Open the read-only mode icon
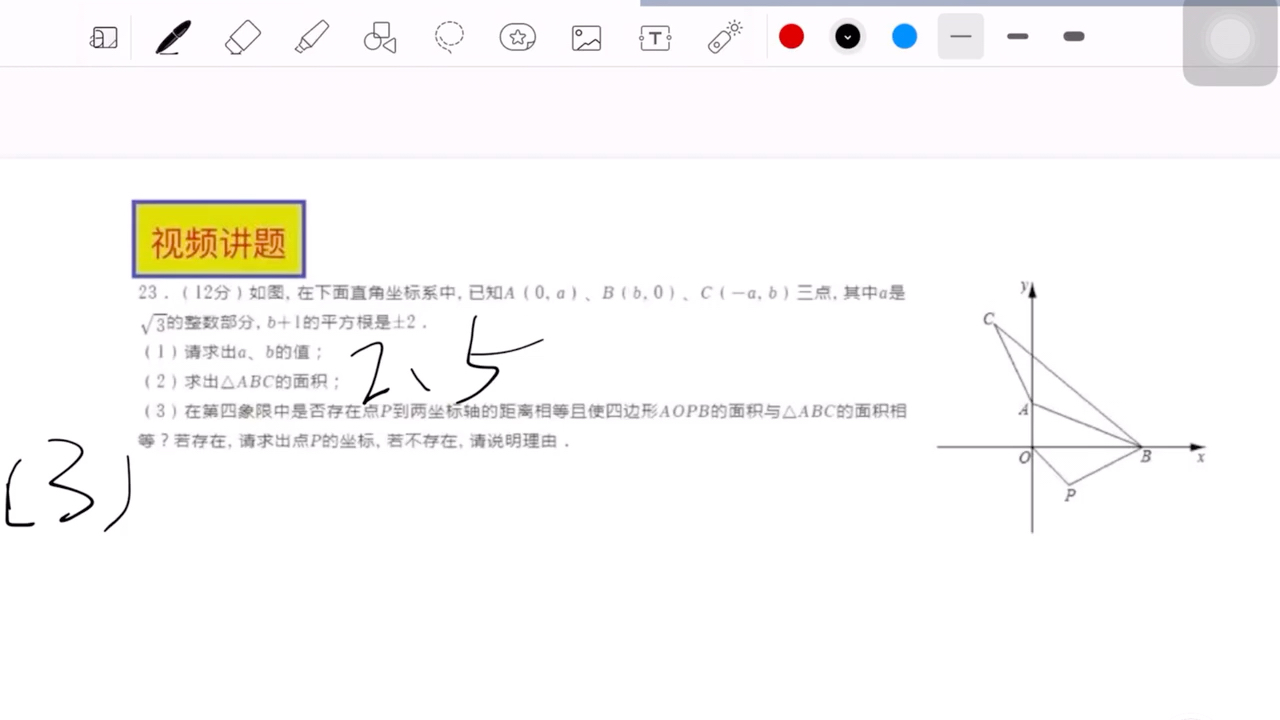This screenshot has width=1280, height=720. 104,38
